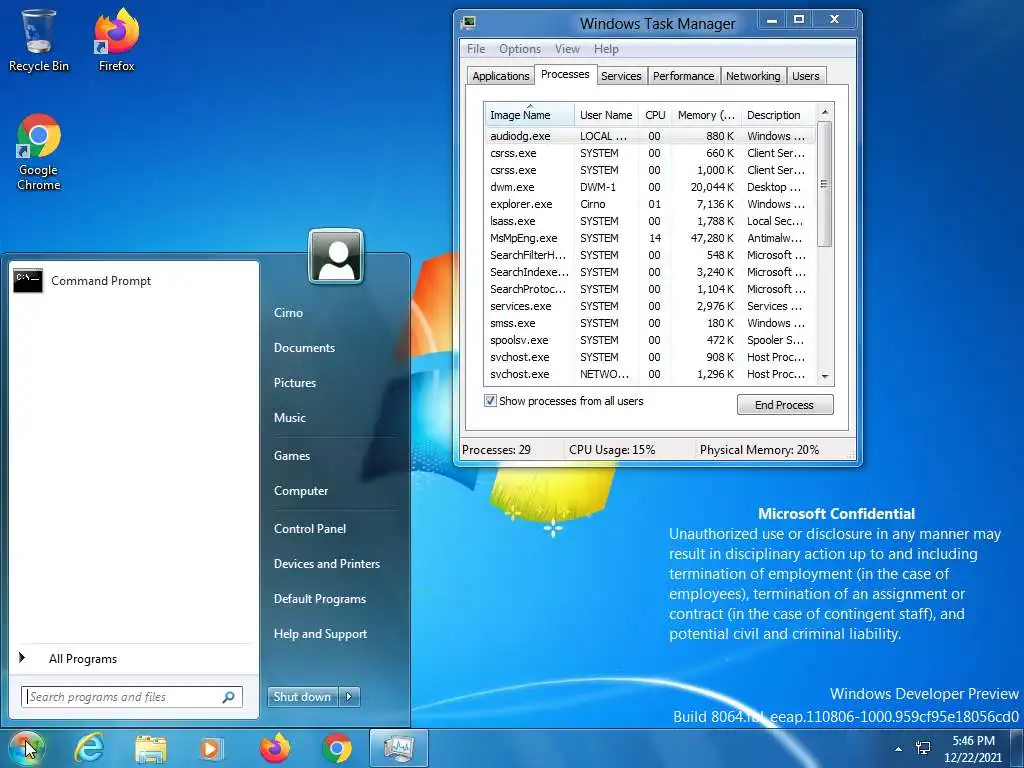Open Help and Support

tap(321, 634)
